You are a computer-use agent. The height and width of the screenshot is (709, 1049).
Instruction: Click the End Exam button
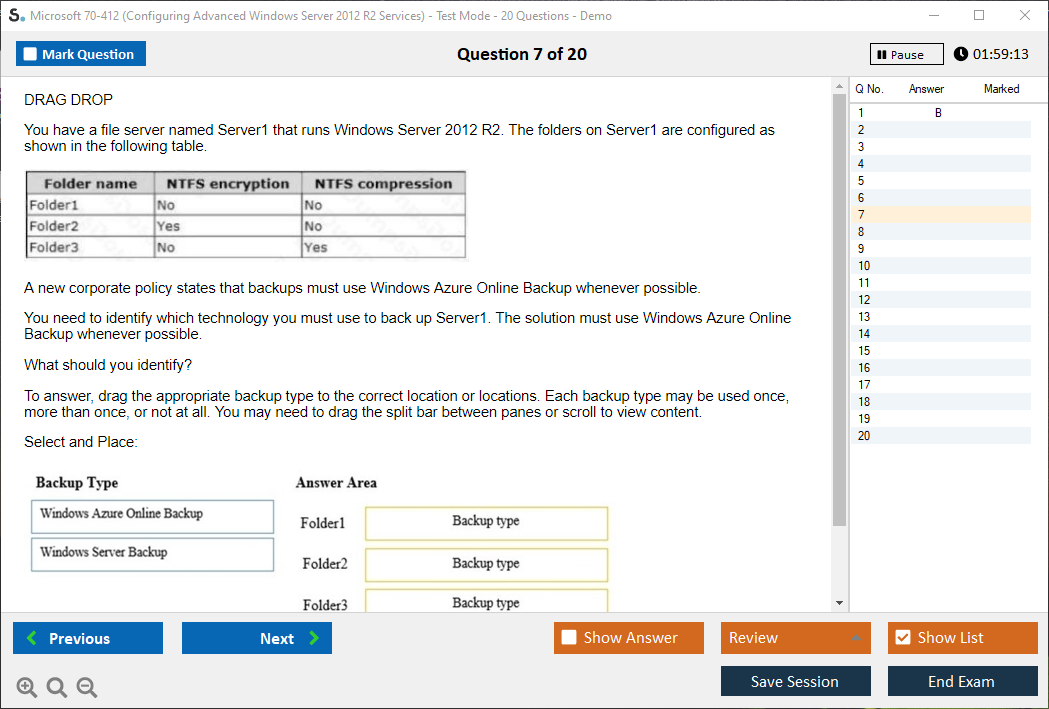point(962,681)
